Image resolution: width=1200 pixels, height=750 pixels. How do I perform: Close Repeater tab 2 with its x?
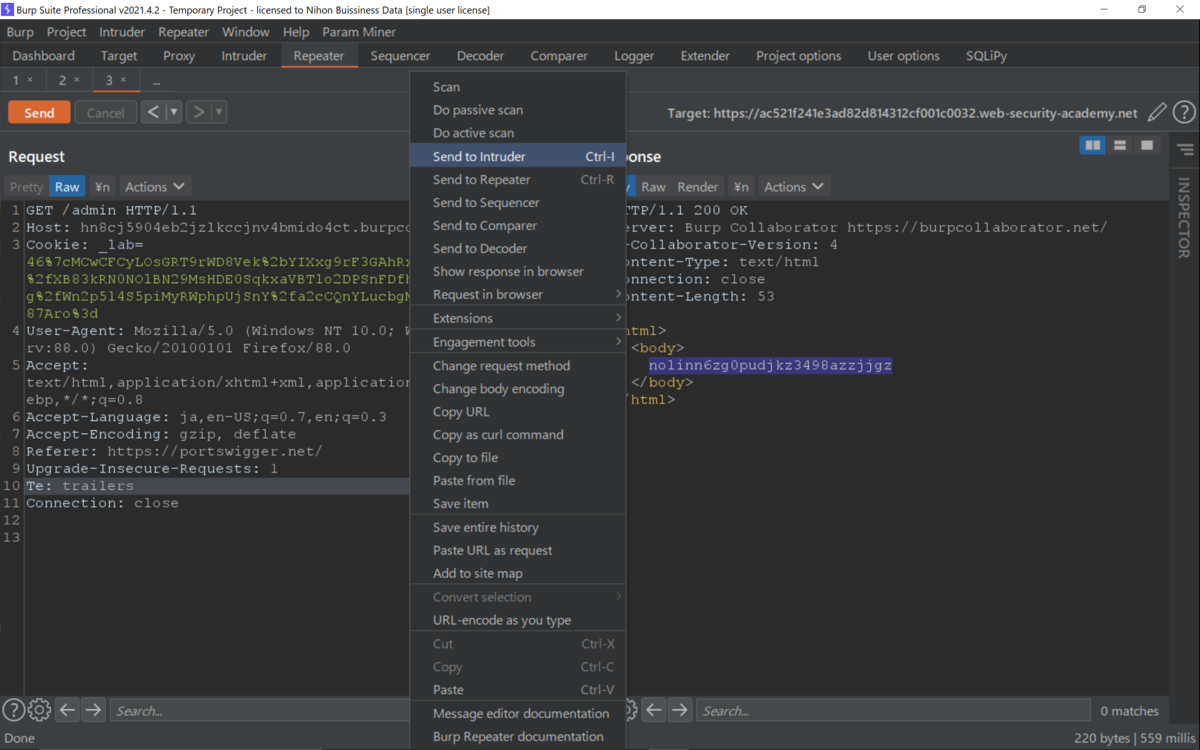click(x=77, y=80)
